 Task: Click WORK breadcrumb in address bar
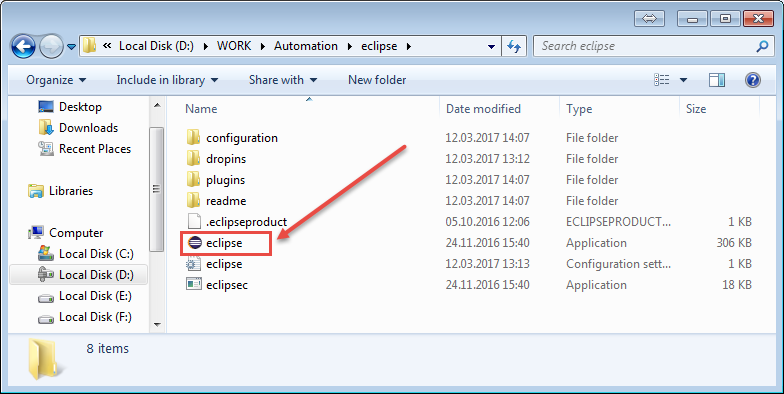tap(234, 46)
